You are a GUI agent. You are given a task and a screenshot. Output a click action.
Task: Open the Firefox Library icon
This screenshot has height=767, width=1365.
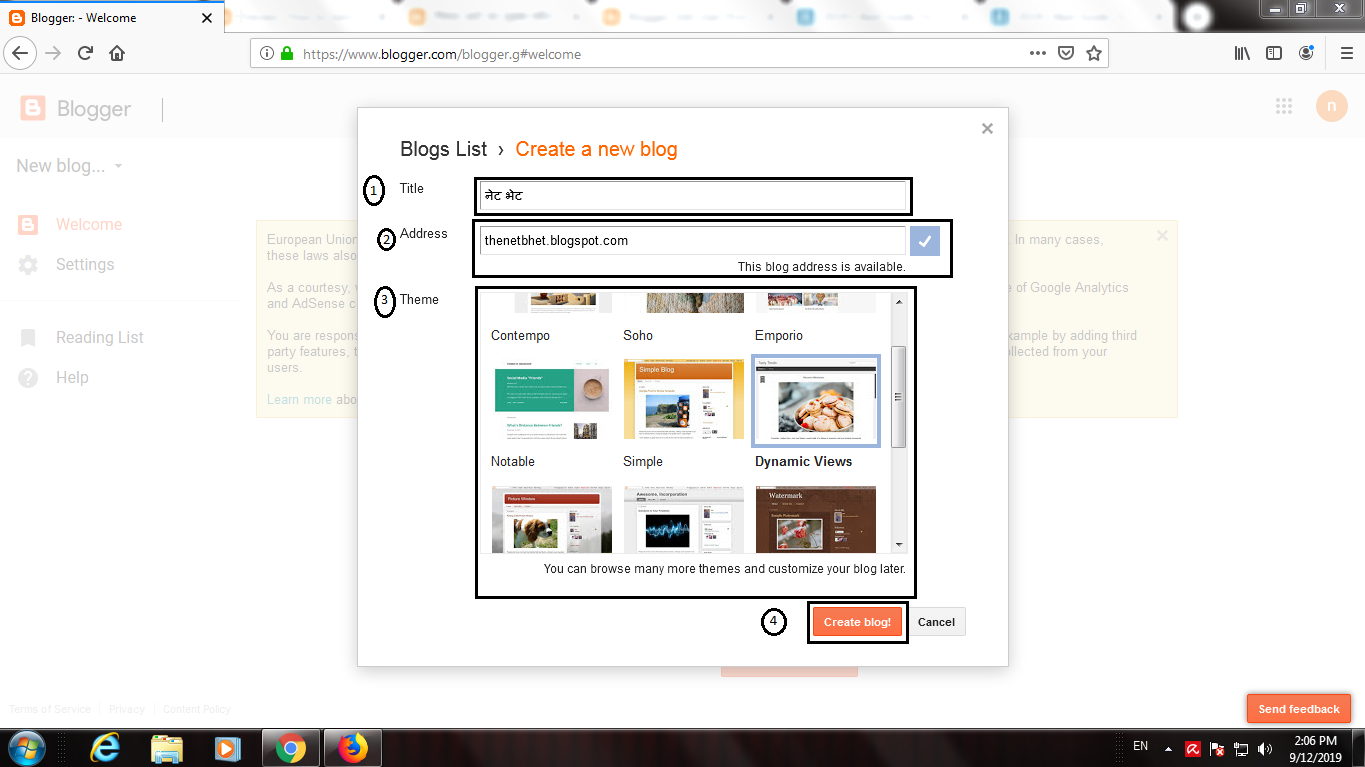click(1242, 54)
